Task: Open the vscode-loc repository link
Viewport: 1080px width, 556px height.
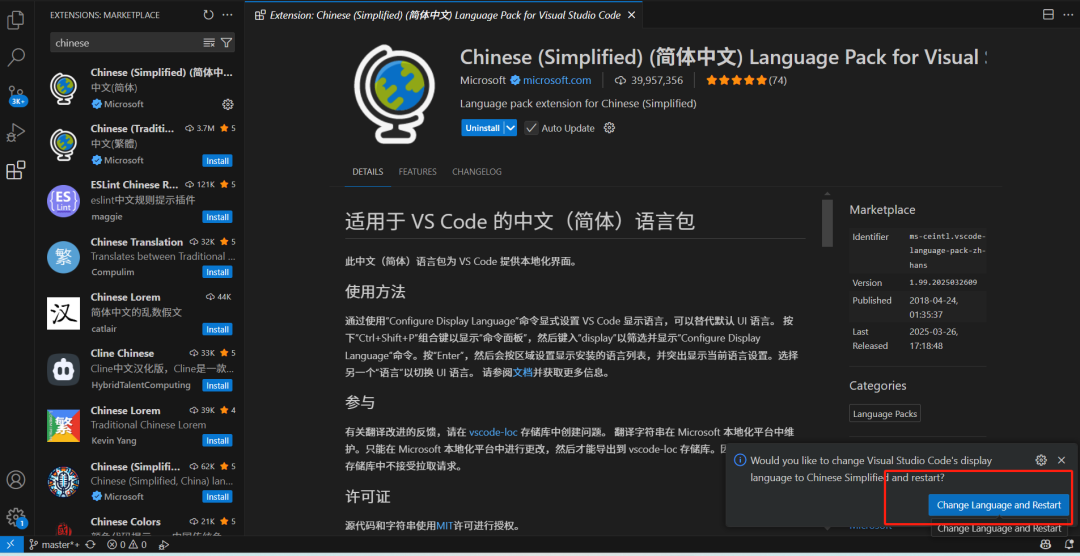Action: 493,433
